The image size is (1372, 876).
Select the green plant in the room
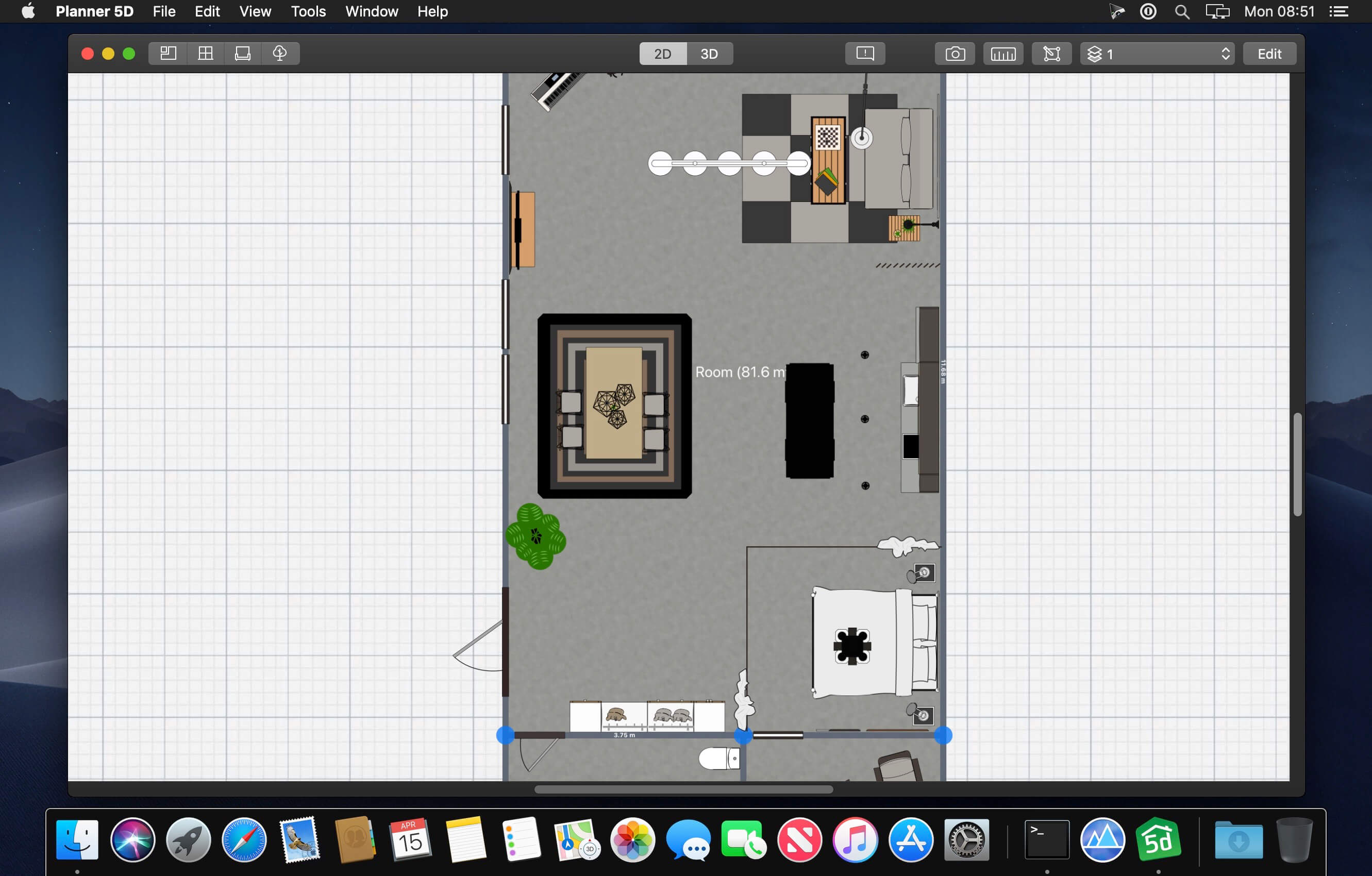point(536,536)
